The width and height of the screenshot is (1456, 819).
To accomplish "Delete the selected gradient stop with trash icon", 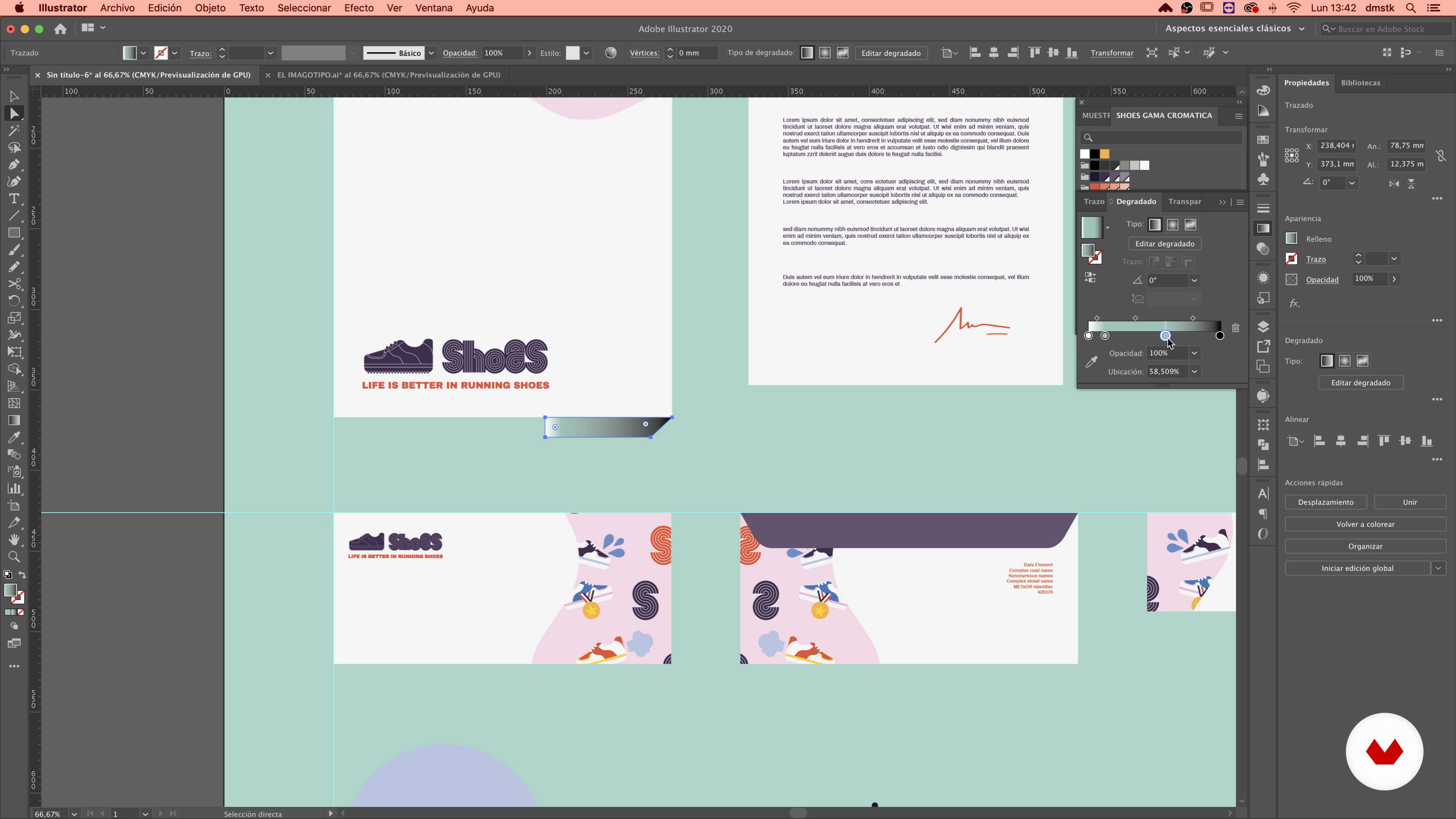I will (1236, 328).
